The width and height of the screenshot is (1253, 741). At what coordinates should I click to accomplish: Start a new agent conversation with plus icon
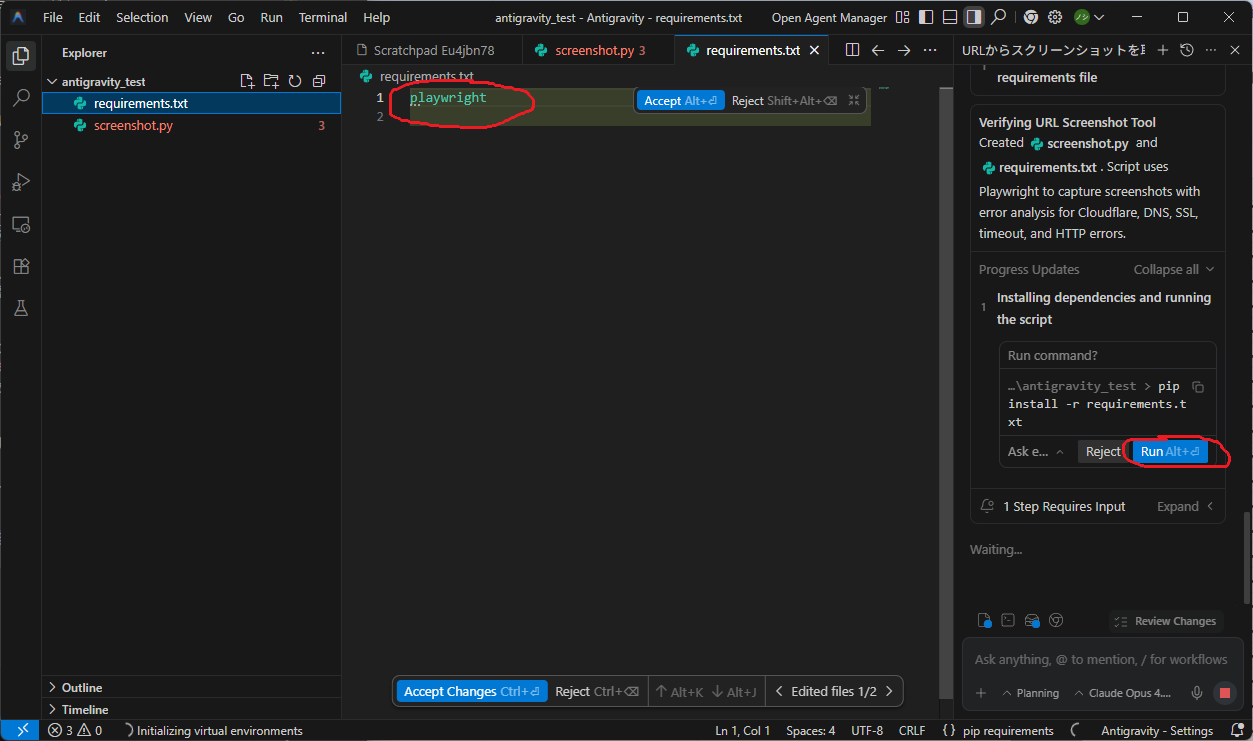(x=1162, y=50)
